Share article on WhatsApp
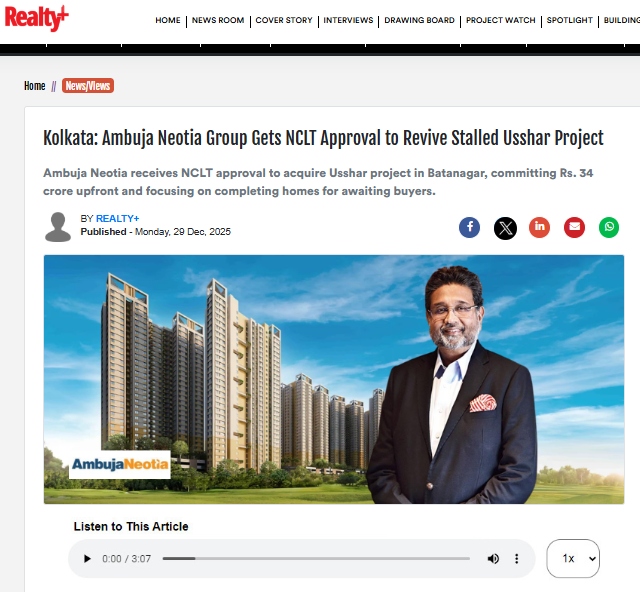This screenshot has width=640, height=592. coord(609,227)
